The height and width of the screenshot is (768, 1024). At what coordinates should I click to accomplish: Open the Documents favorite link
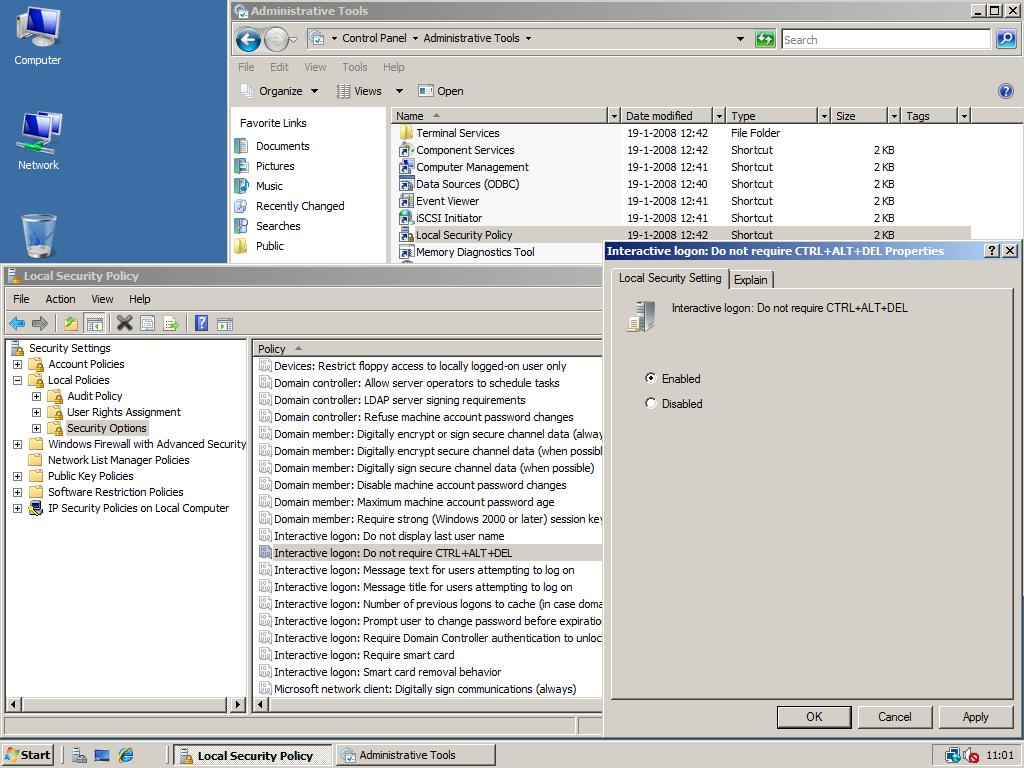tap(282, 146)
